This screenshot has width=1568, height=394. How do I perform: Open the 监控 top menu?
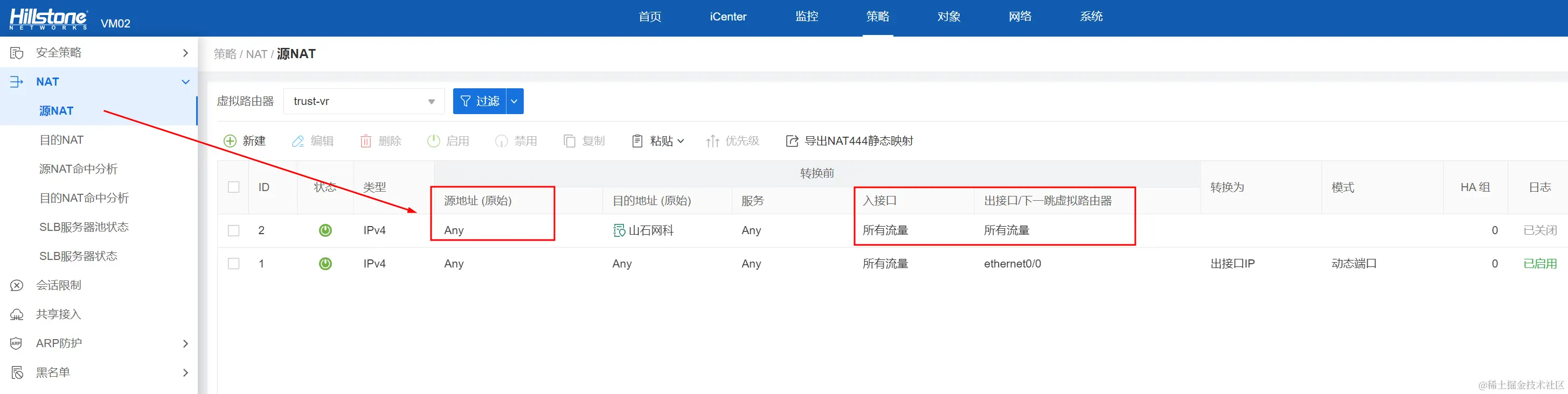pyautogui.click(x=807, y=17)
